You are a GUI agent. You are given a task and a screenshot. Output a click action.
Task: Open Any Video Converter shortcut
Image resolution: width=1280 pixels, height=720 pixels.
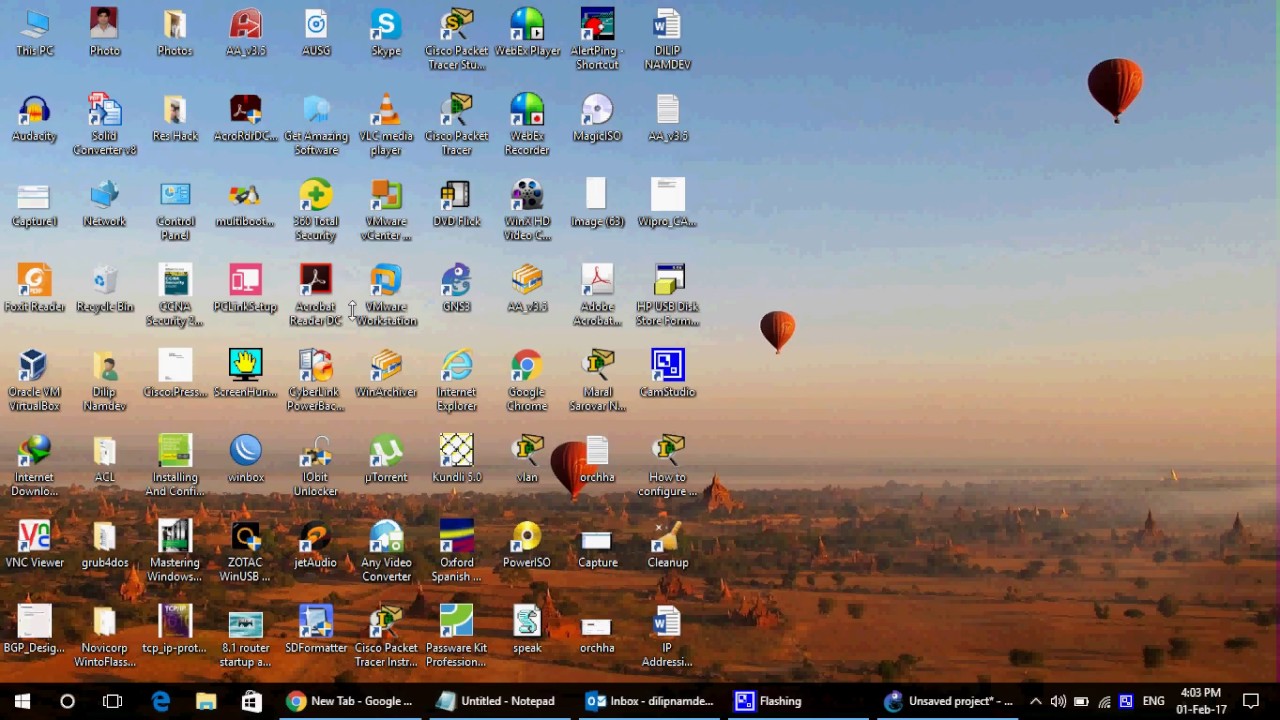tap(386, 551)
